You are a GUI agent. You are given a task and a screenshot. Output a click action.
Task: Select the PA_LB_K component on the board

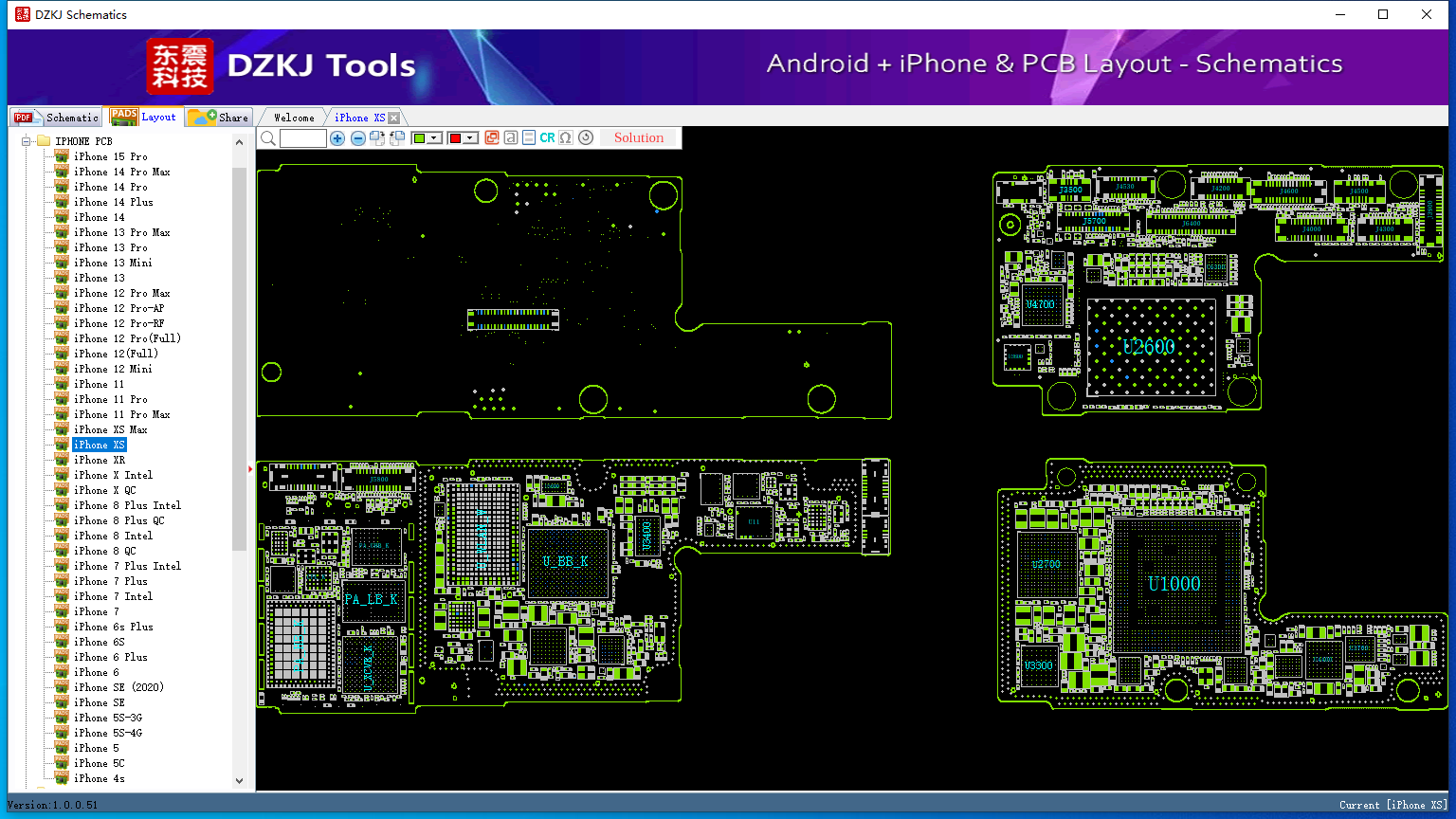pyautogui.click(x=372, y=599)
